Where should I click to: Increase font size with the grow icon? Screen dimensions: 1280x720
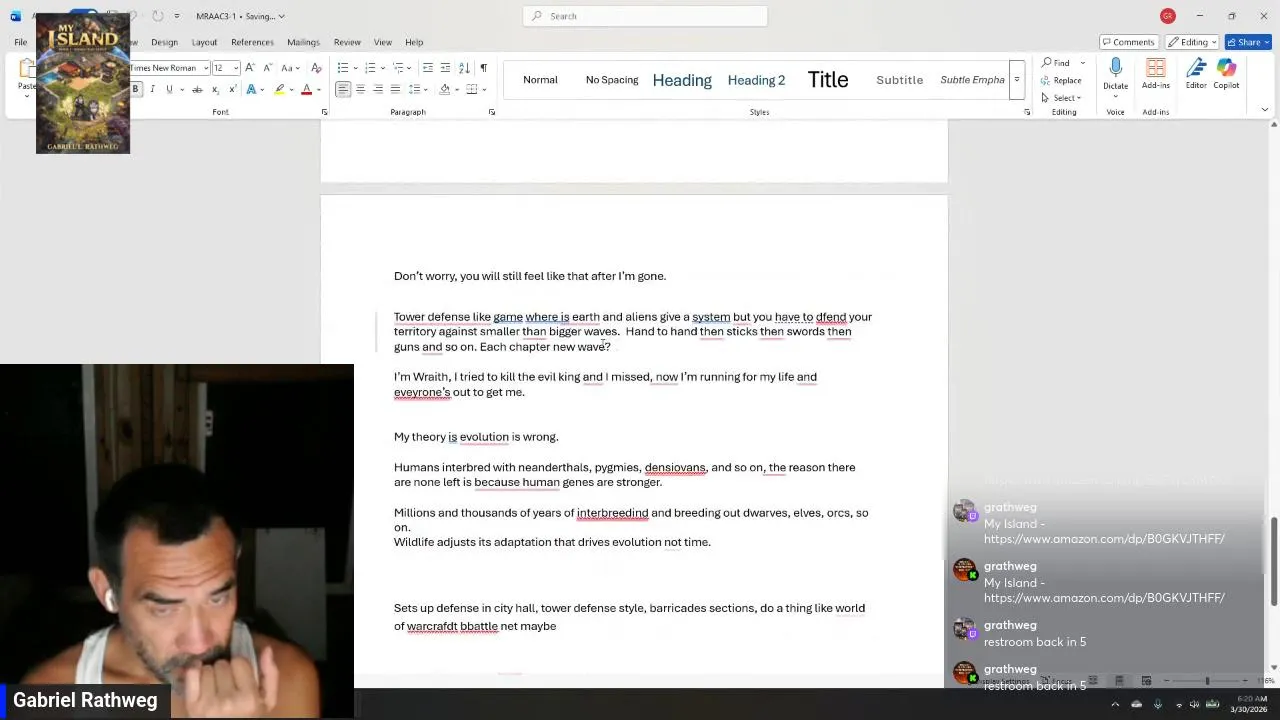252,68
